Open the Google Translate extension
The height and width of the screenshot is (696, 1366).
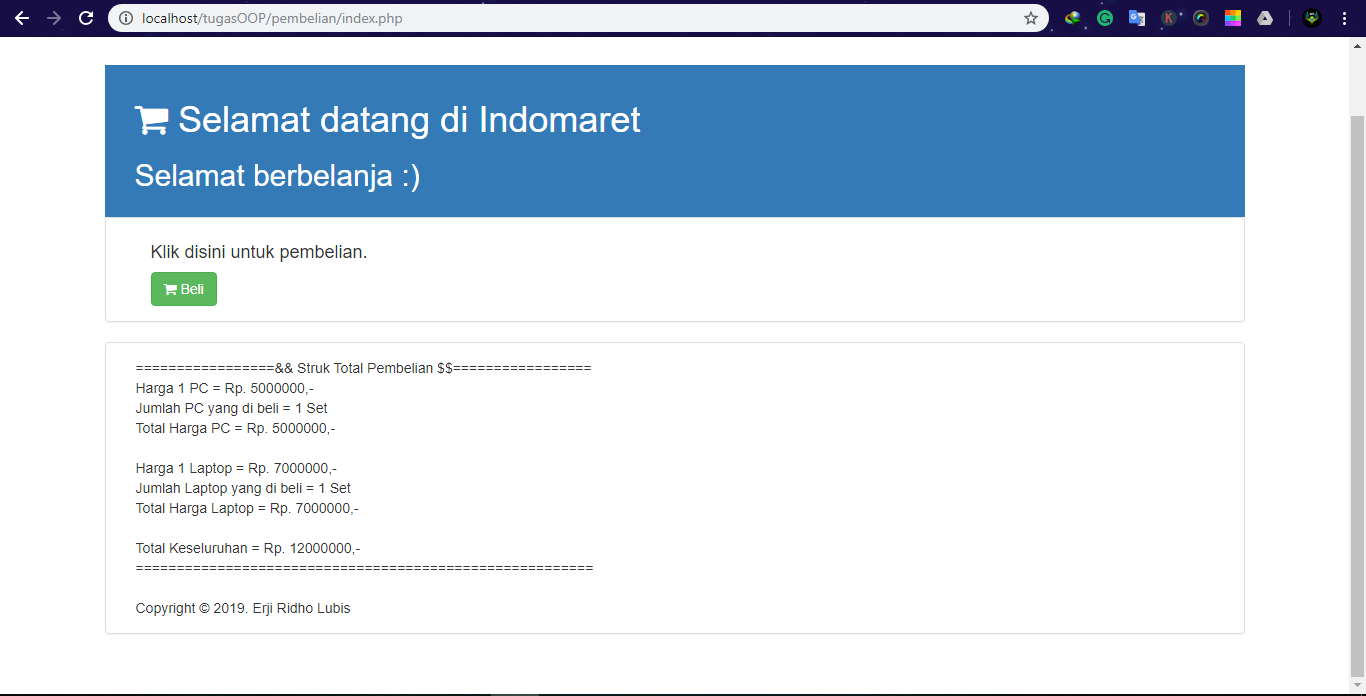[x=1137, y=18]
